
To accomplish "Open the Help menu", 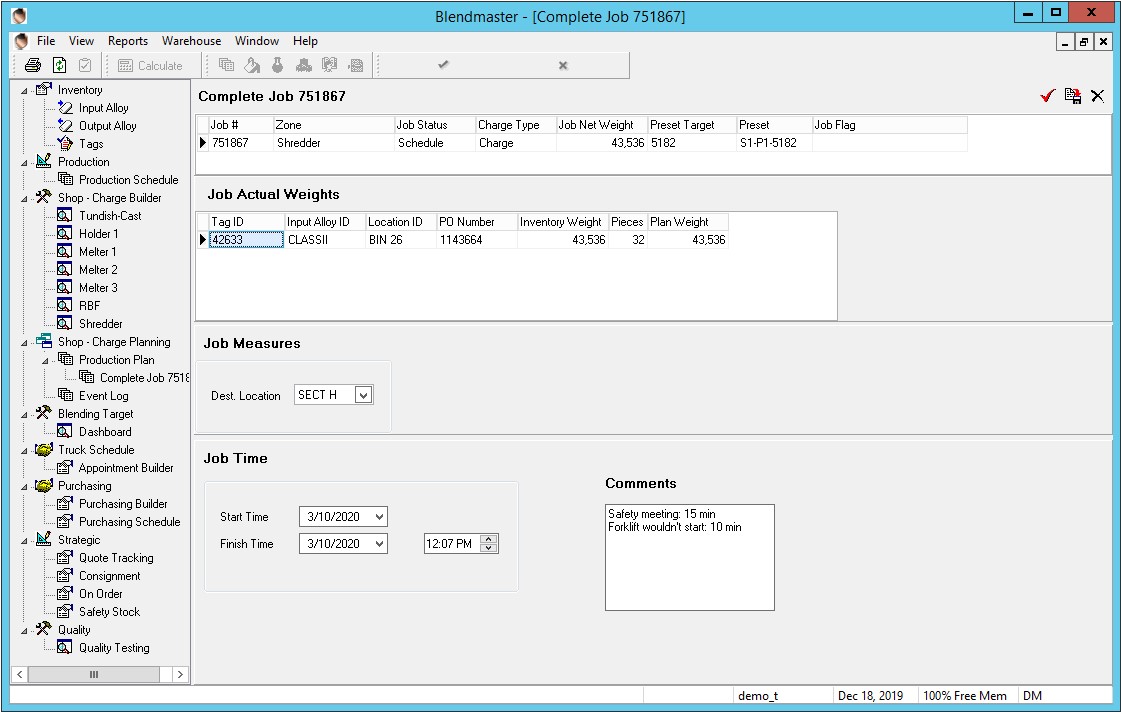I will point(305,41).
